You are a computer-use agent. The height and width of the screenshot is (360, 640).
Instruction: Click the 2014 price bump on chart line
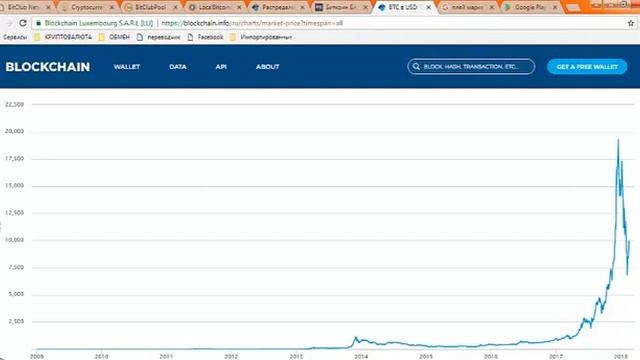(356, 338)
